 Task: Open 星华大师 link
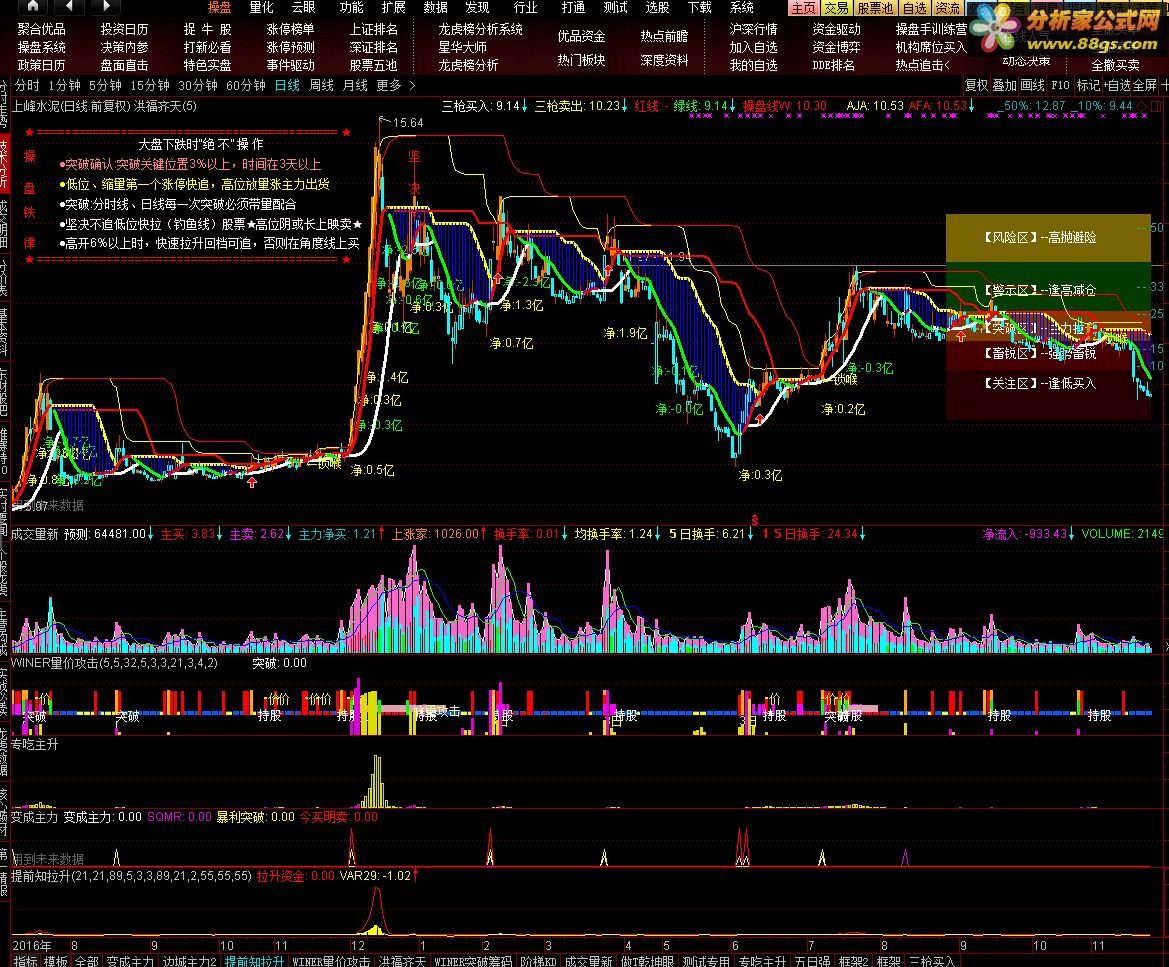(462, 47)
